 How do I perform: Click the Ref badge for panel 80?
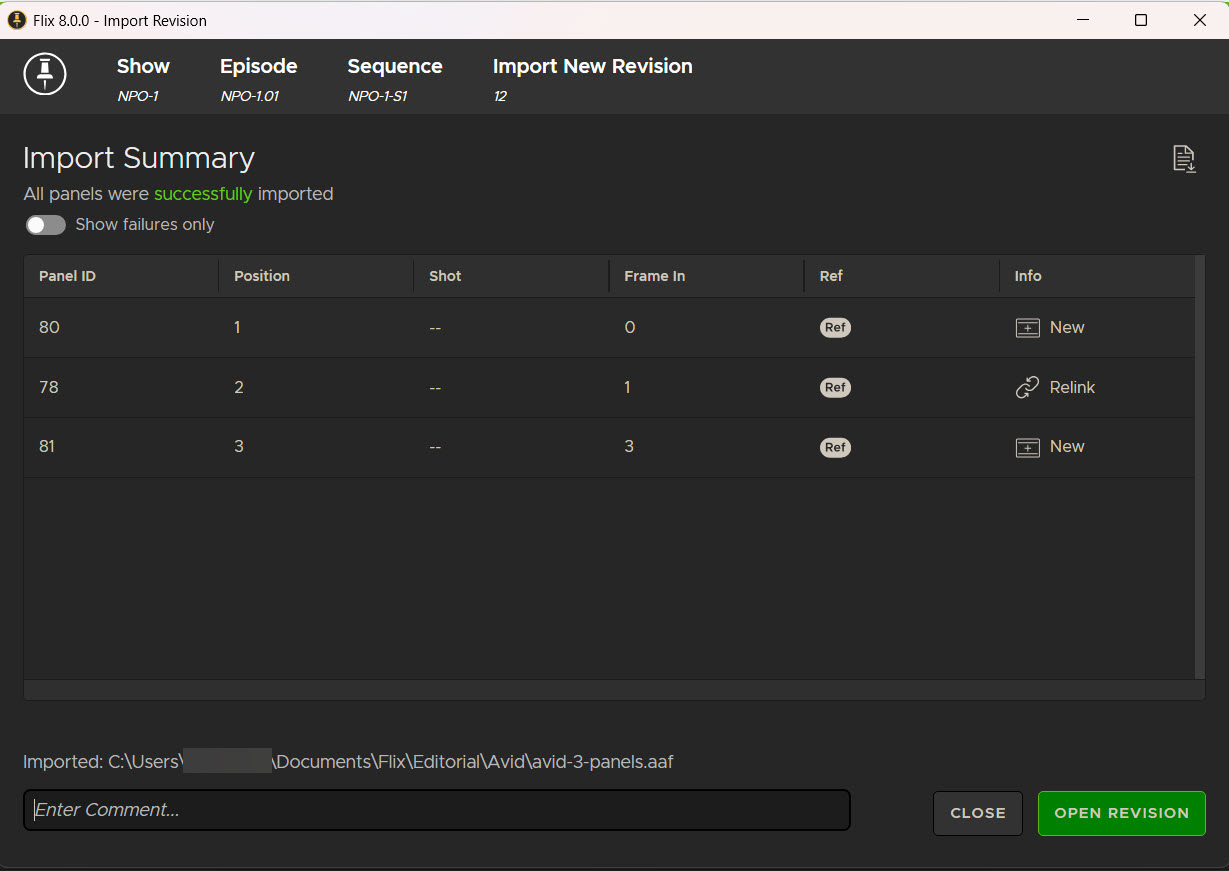(x=835, y=328)
